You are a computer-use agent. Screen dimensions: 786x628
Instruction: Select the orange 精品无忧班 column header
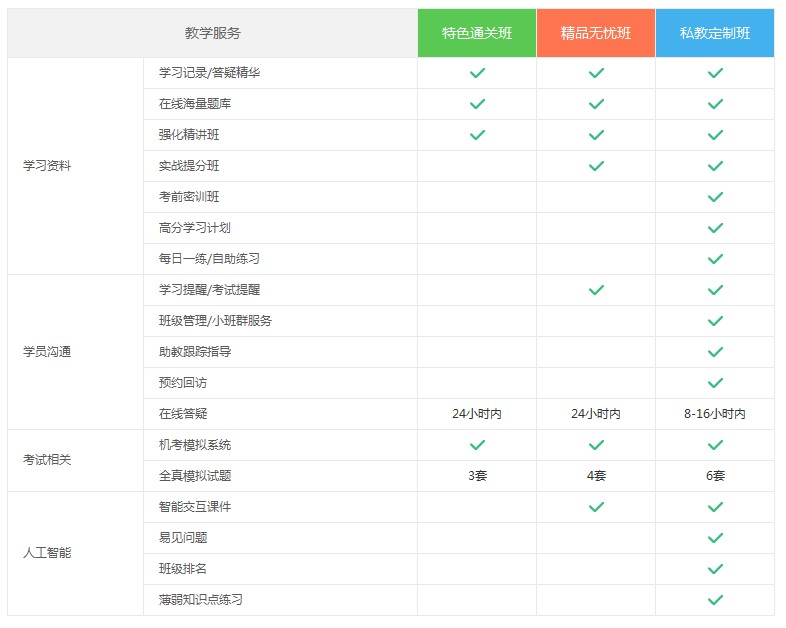(596, 33)
